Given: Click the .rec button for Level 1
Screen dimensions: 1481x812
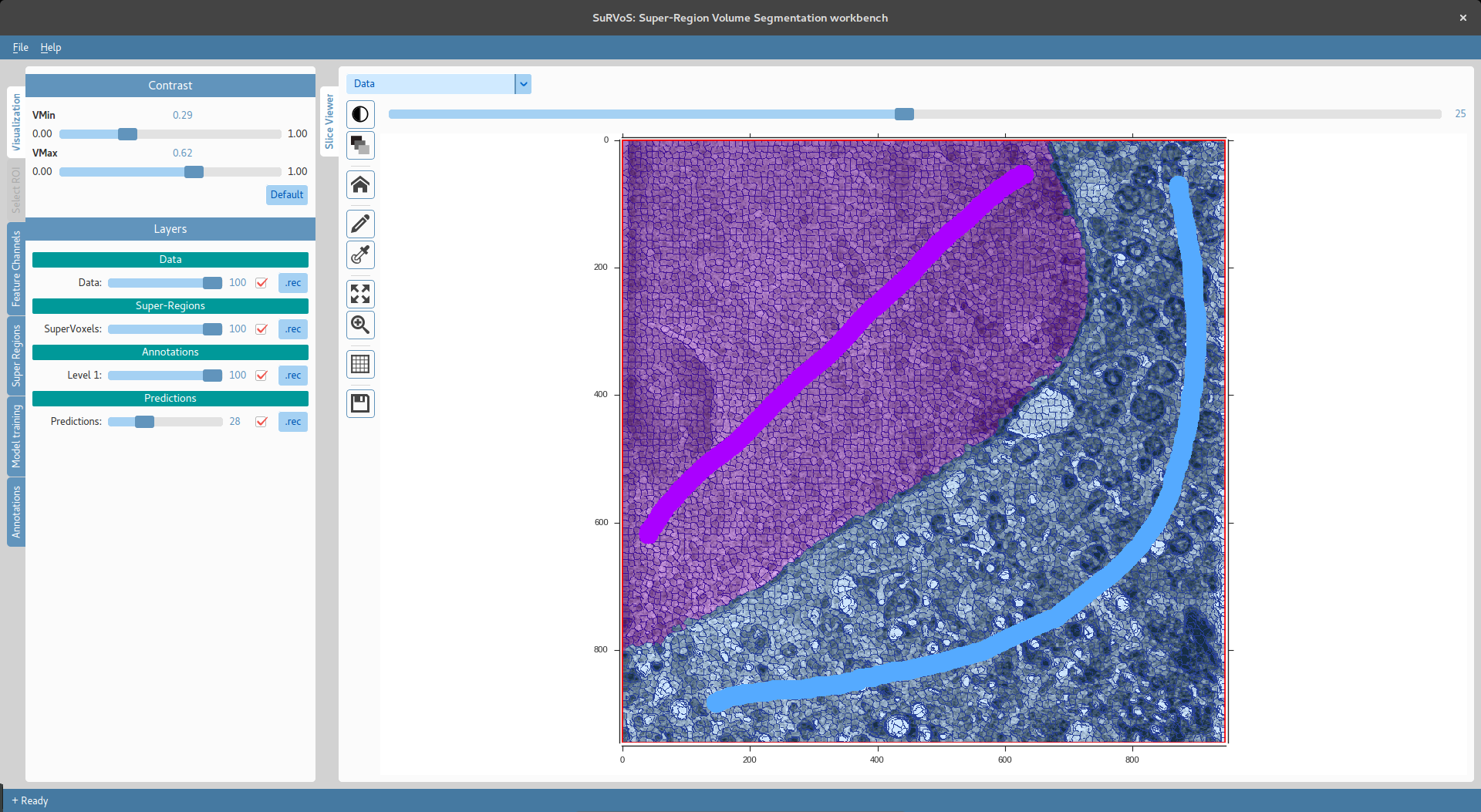Looking at the screenshot, I should click(293, 376).
